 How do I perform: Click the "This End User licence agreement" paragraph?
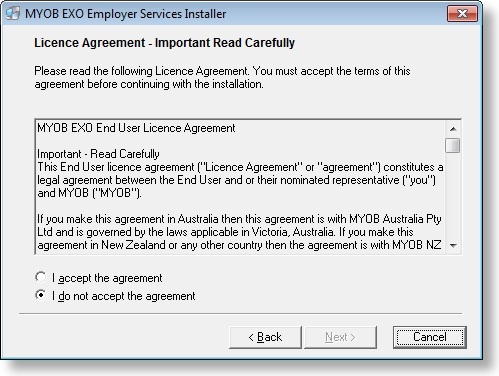tap(240, 180)
